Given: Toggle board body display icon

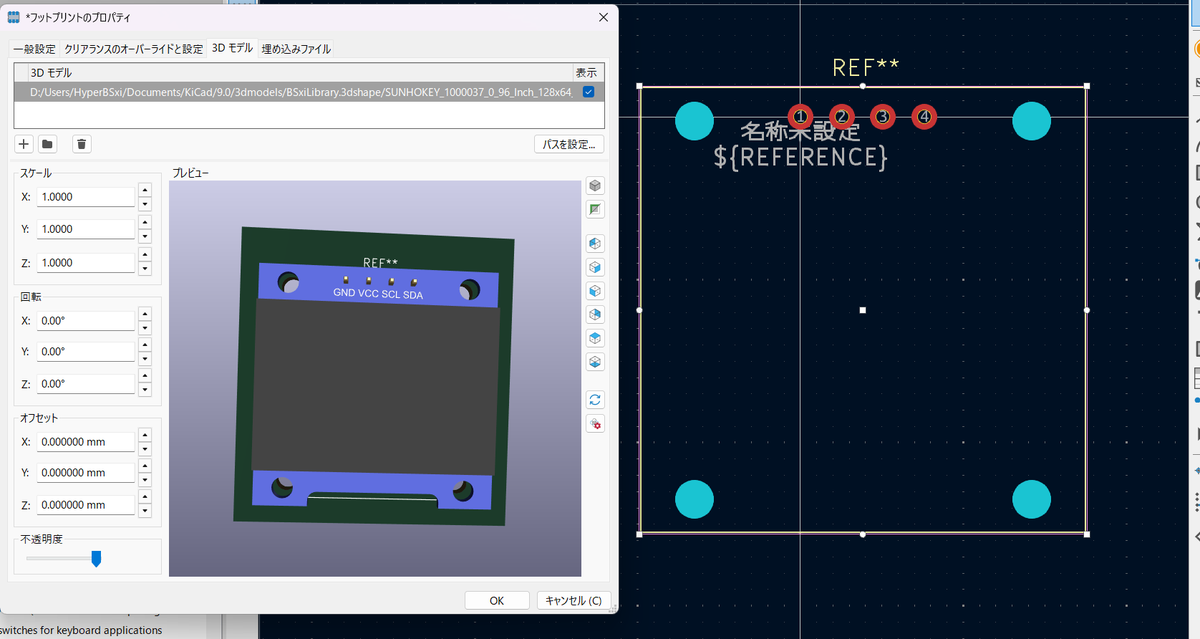Looking at the screenshot, I should [595, 210].
